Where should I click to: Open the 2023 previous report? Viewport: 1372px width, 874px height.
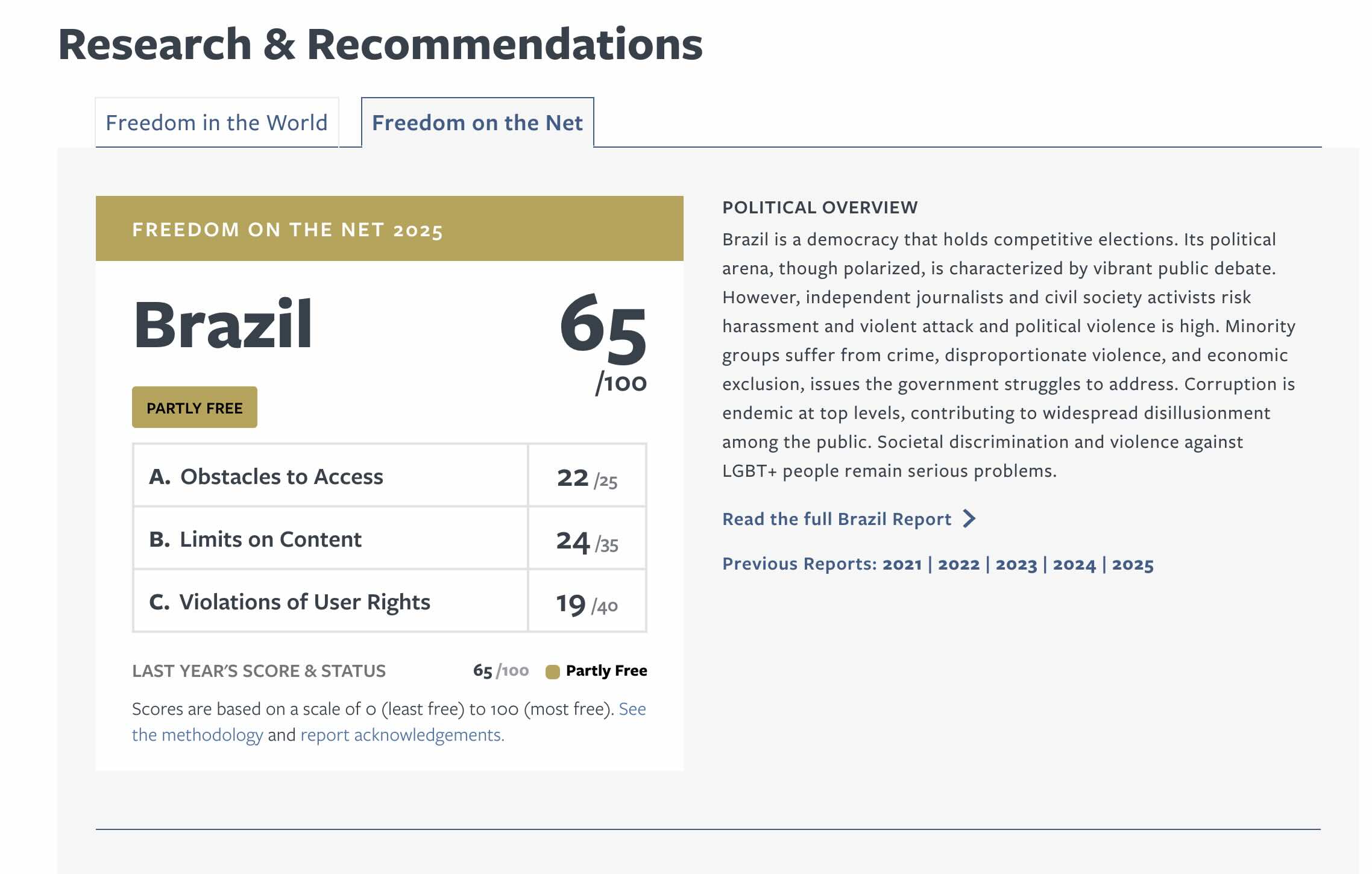(1016, 564)
